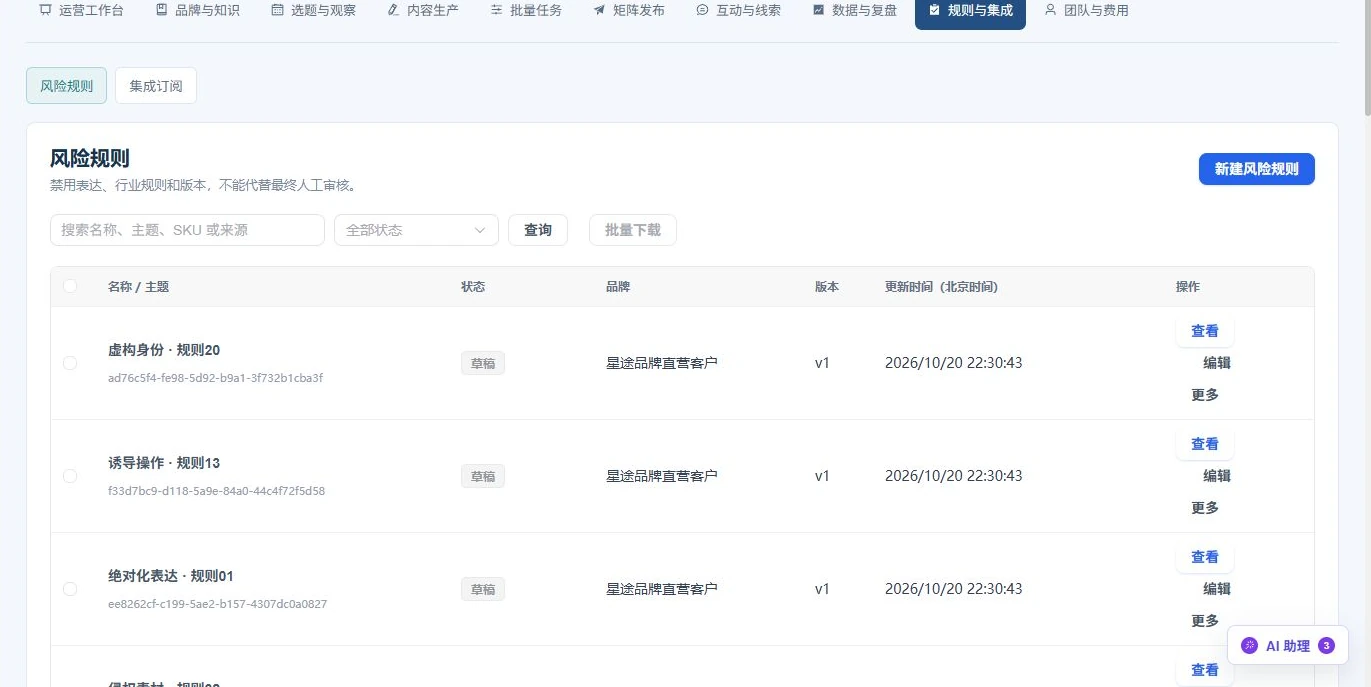Click the 更新时间（北京时间）column header

point(941,287)
